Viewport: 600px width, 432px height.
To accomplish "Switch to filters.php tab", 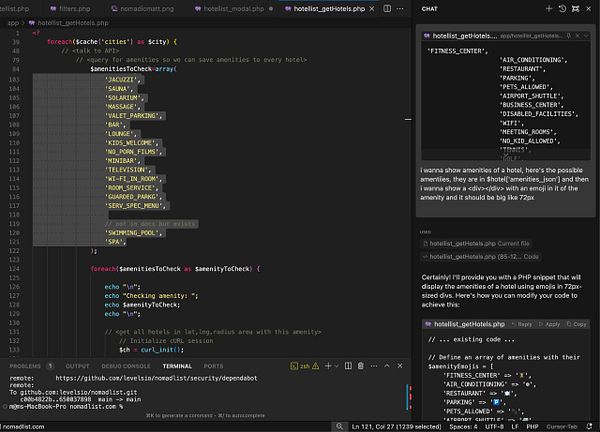I will [x=70, y=8].
